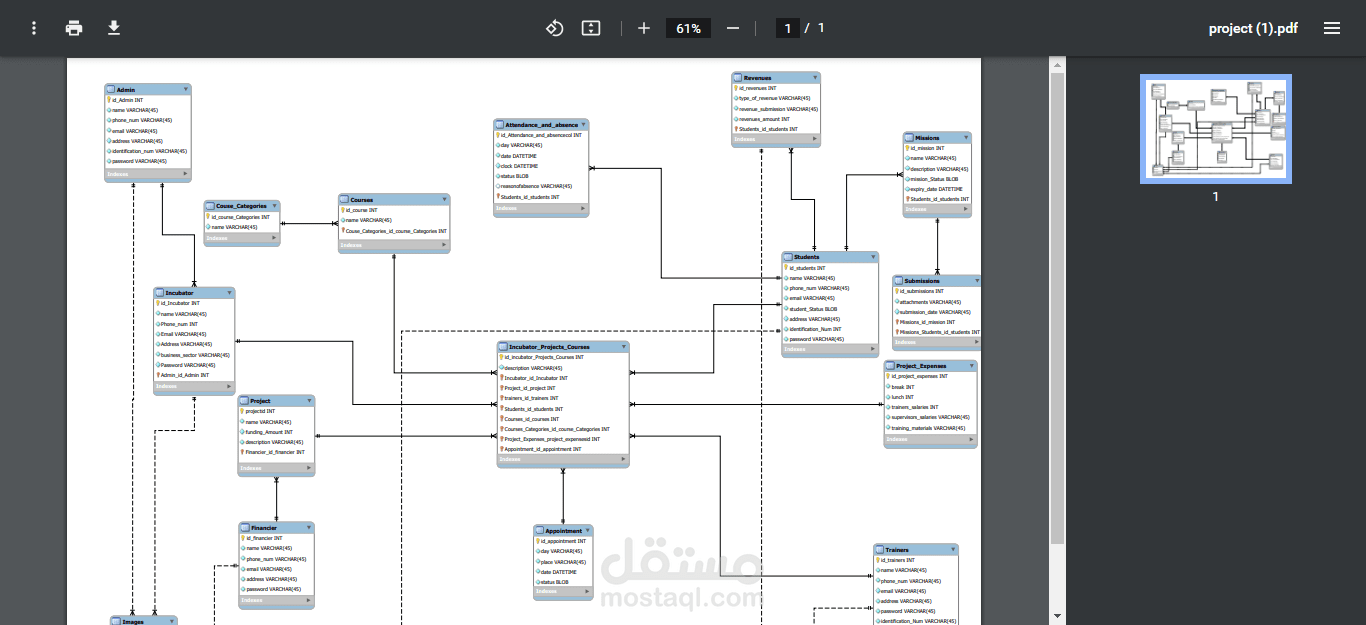
Task: Click the Submissions table header icon
Action: pyautogui.click(x=899, y=281)
